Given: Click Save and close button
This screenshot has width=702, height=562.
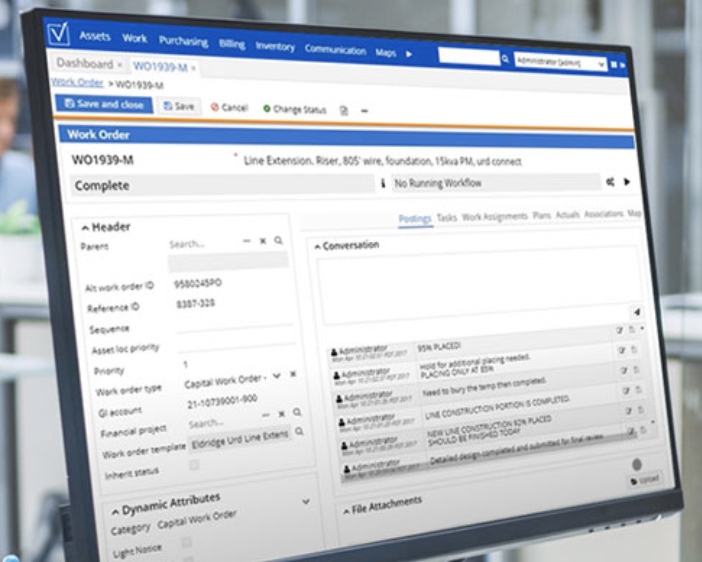Looking at the screenshot, I should pos(104,104).
